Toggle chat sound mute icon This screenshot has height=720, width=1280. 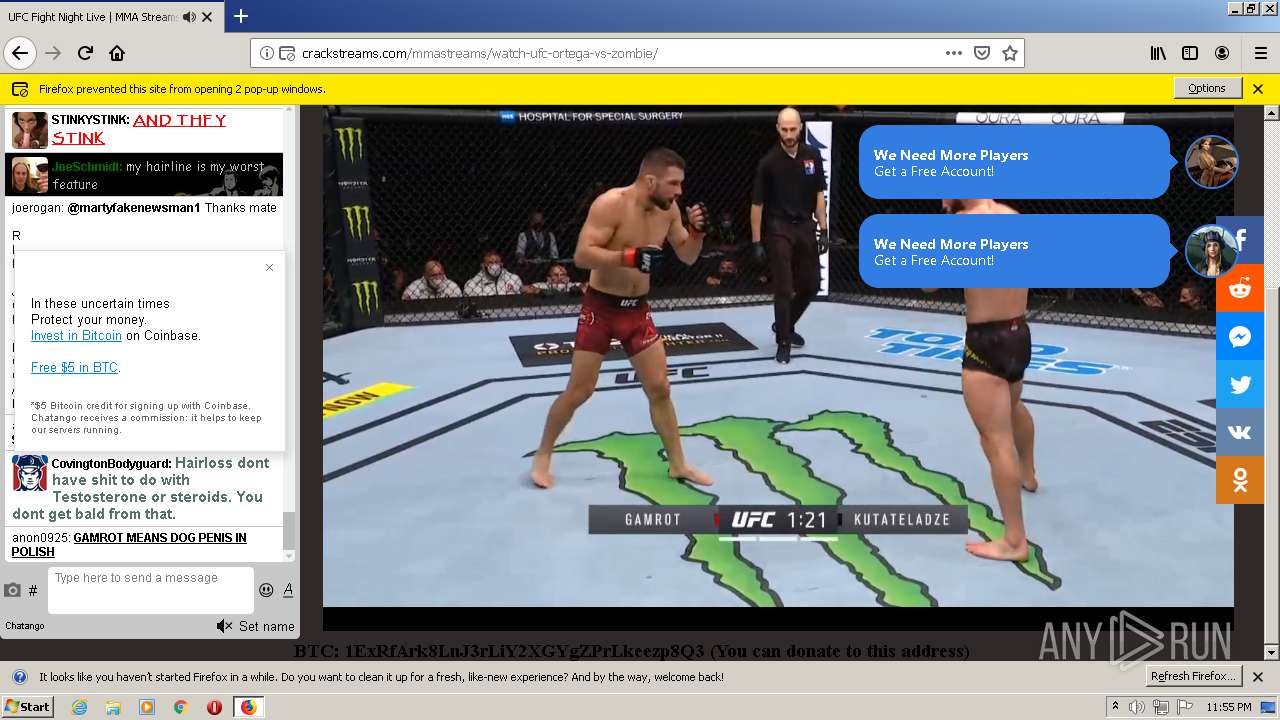(224, 626)
